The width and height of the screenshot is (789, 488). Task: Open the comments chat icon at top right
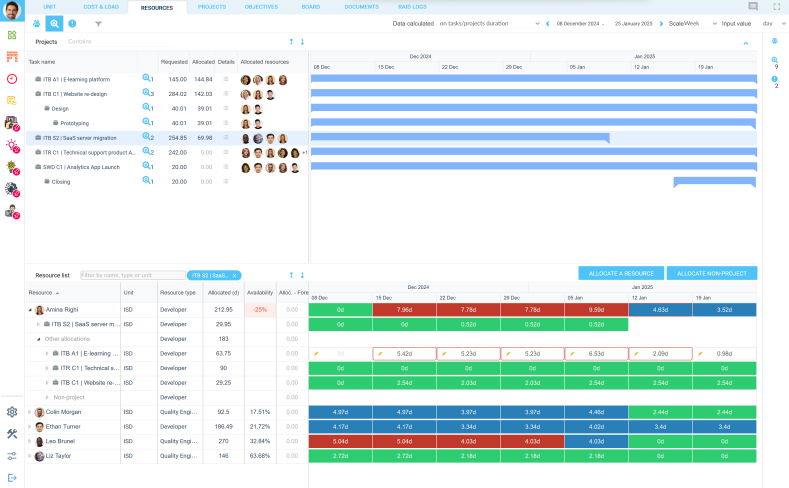pos(753,7)
